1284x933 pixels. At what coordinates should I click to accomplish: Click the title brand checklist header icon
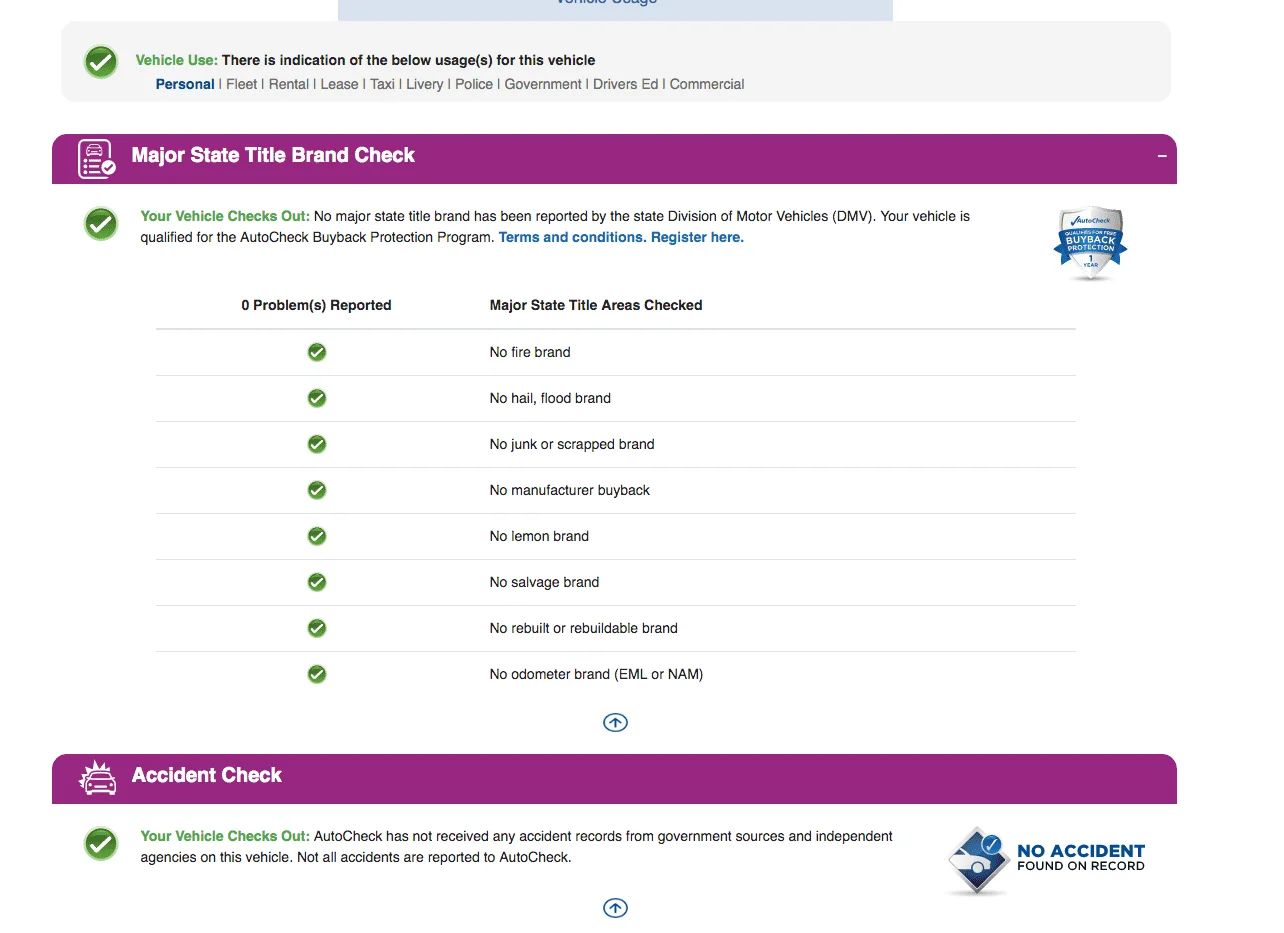click(x=97, y=159)
